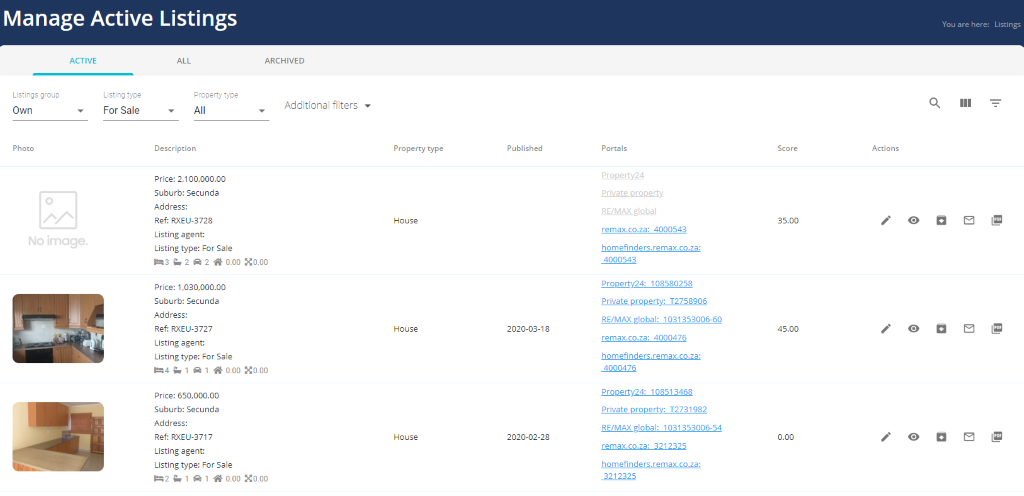The image size is (1024, 496).
Task: Switch to the ACTIVE tab
Action: tap(83, 61)
